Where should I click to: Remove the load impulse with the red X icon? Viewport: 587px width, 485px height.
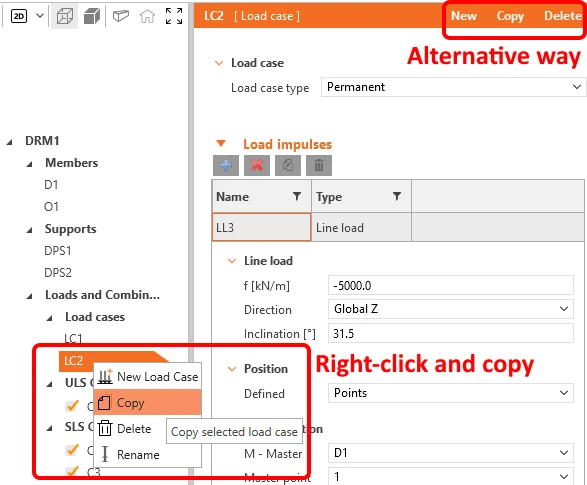[257, 165]
